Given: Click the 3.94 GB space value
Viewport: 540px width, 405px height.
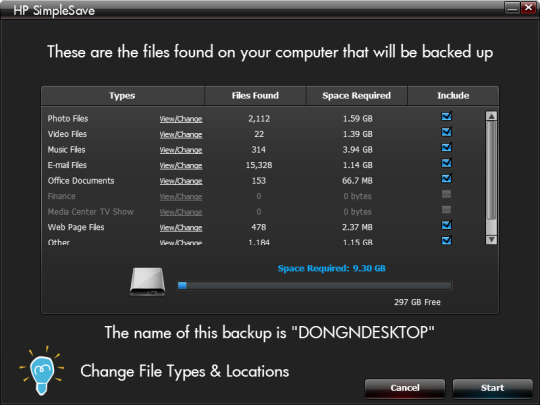Looking at the screenshot, I should point(357,150).
